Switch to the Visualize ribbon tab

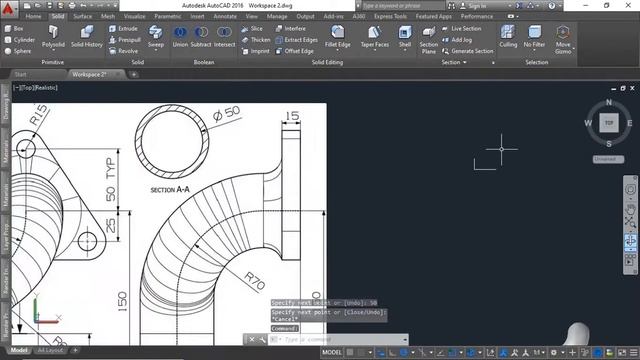[x=134, y=16]
